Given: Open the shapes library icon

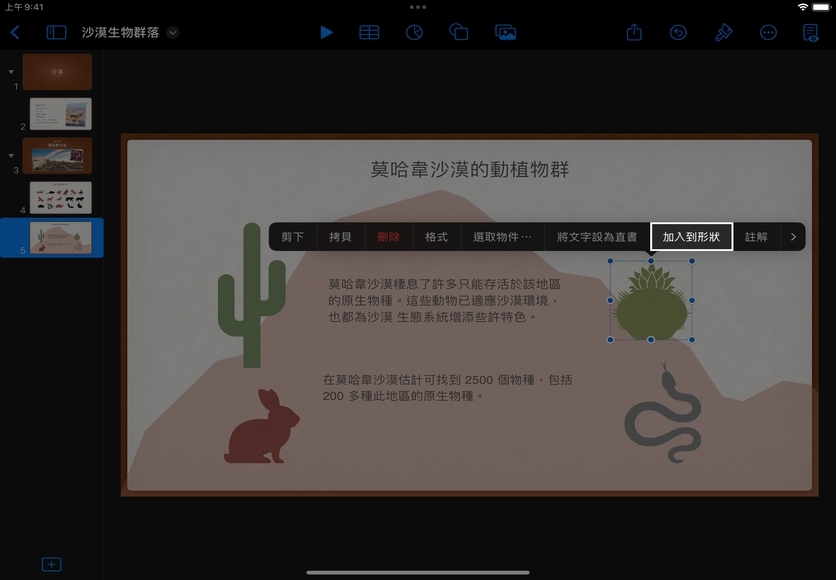Looking at the screenshot, I should click(x=459, y=32).
